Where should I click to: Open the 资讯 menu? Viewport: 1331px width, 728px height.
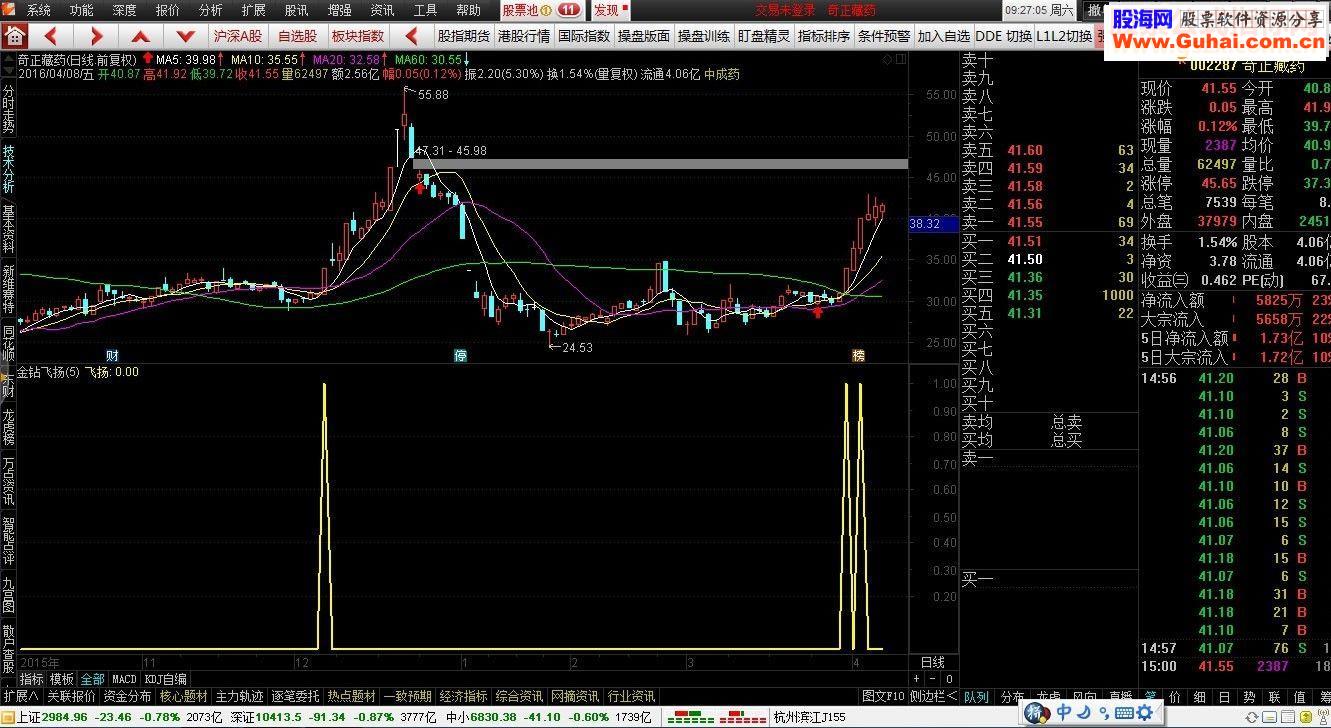coord(382,10)
